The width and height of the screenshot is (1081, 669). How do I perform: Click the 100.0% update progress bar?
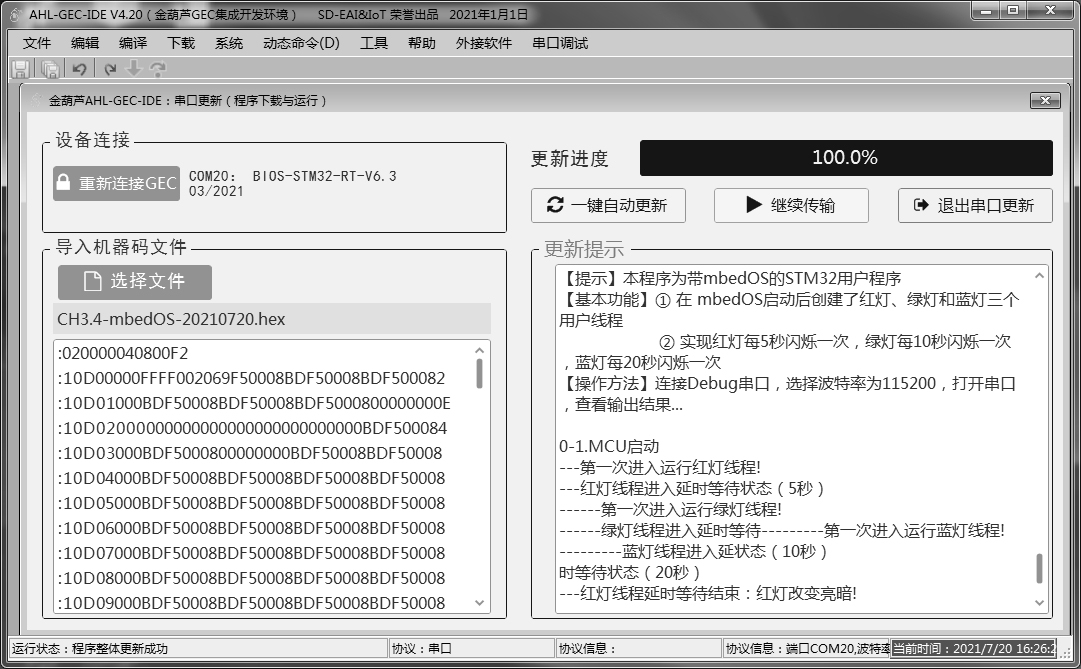click(845, 158)
